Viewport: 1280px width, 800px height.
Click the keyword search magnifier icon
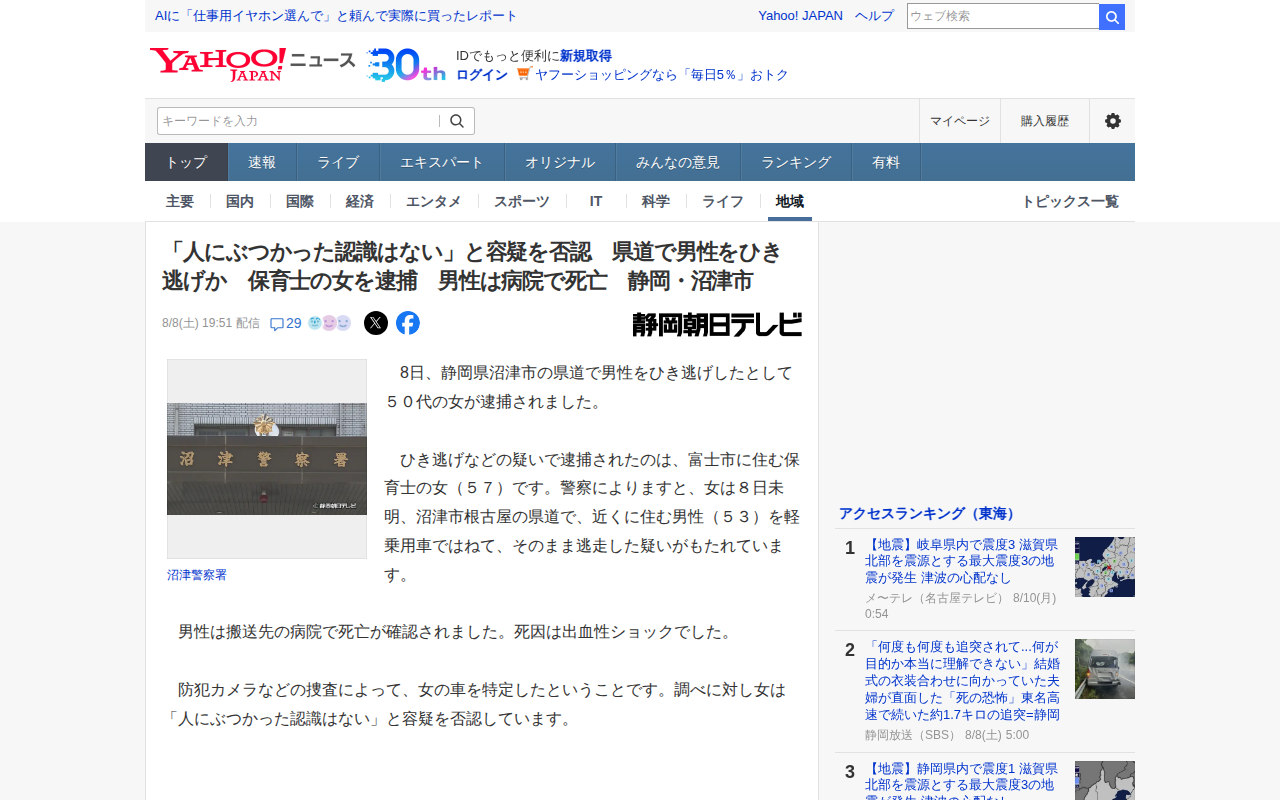tap(457, 121)
